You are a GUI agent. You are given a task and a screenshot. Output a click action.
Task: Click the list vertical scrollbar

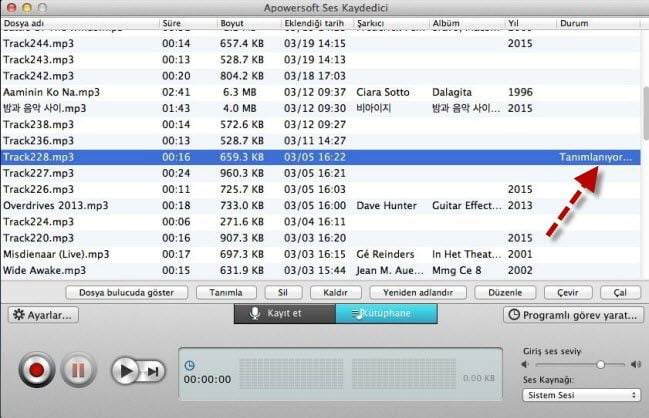(645, 113)
